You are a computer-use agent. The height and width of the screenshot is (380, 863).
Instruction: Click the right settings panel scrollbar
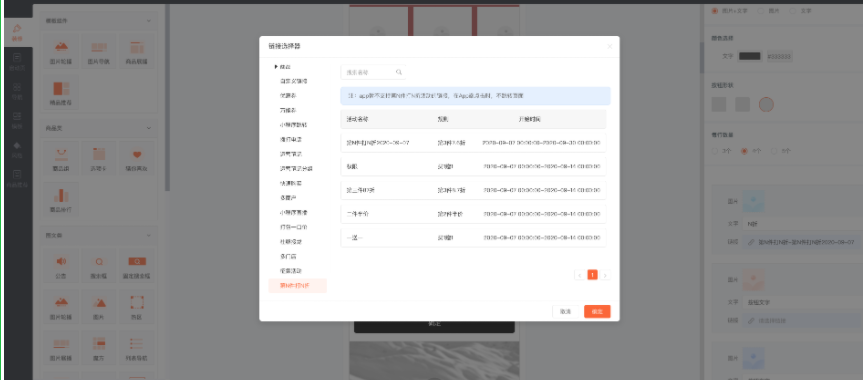(x=702, y=58)
